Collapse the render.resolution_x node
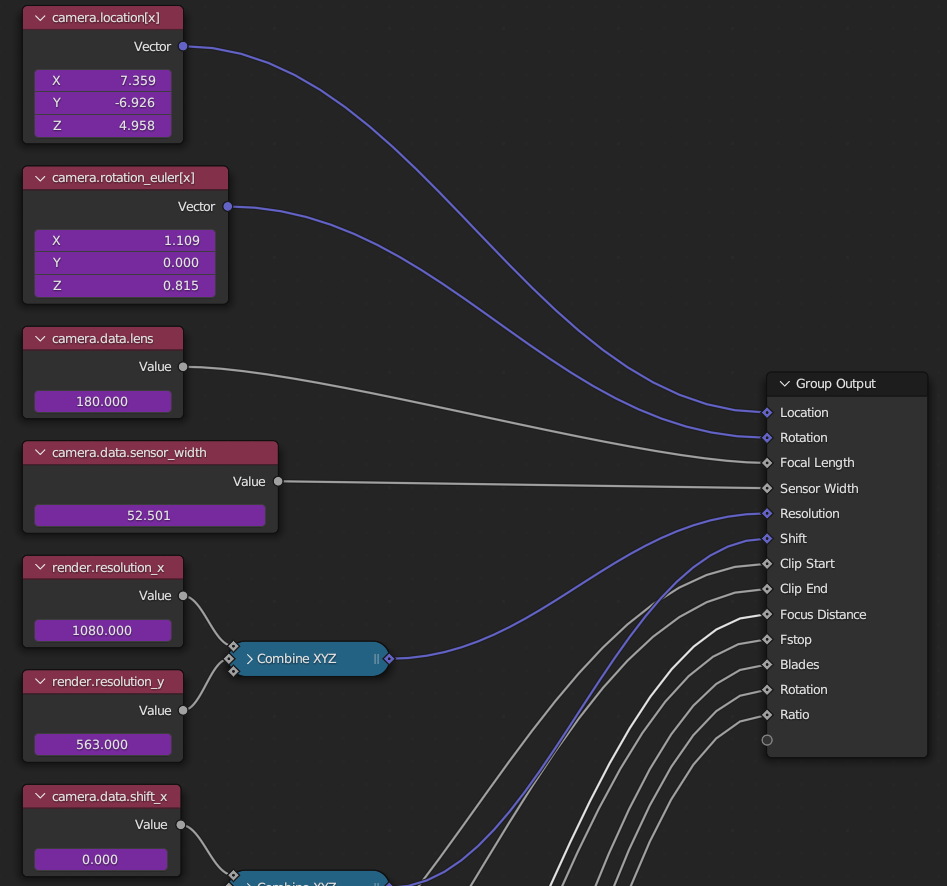 coord(40,568)
